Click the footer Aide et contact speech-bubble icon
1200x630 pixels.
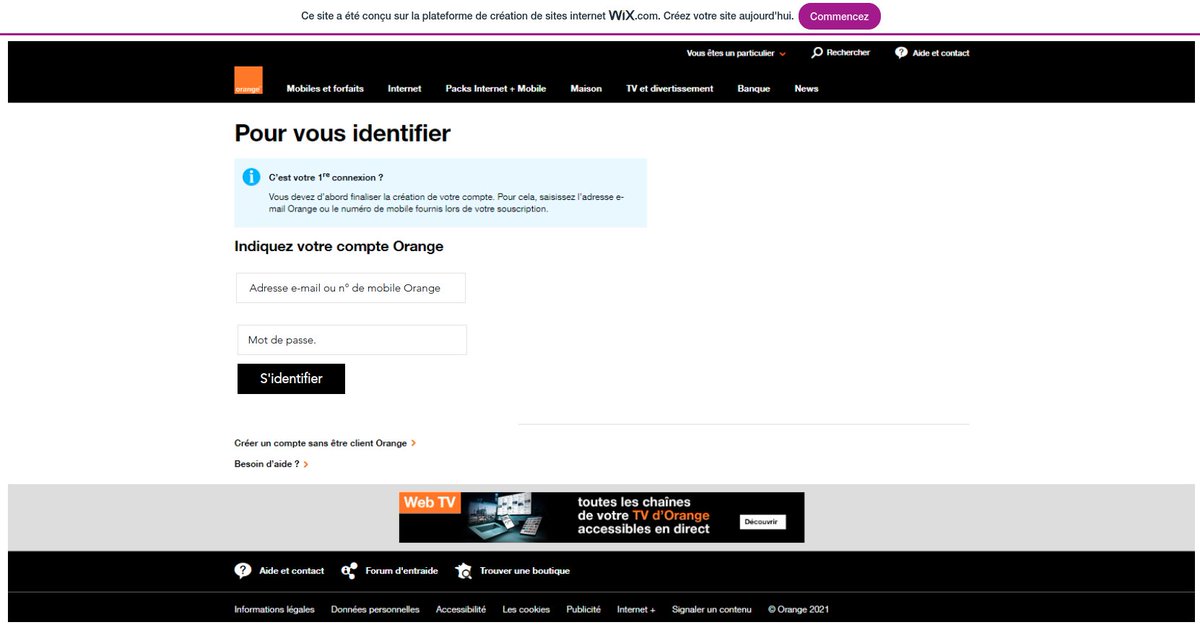pyautogui.click(x=243, y=571)
